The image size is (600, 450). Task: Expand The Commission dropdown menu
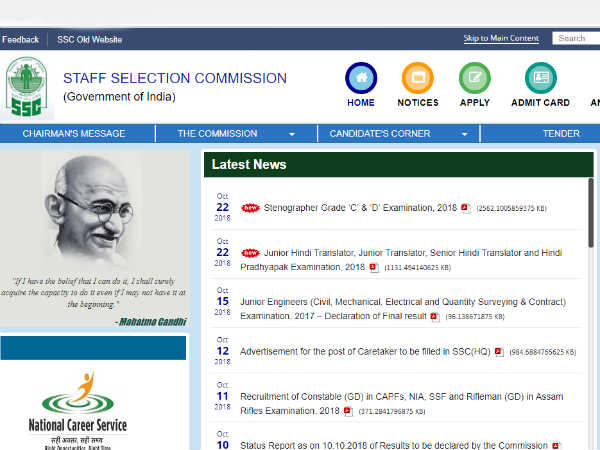point(292,134)
